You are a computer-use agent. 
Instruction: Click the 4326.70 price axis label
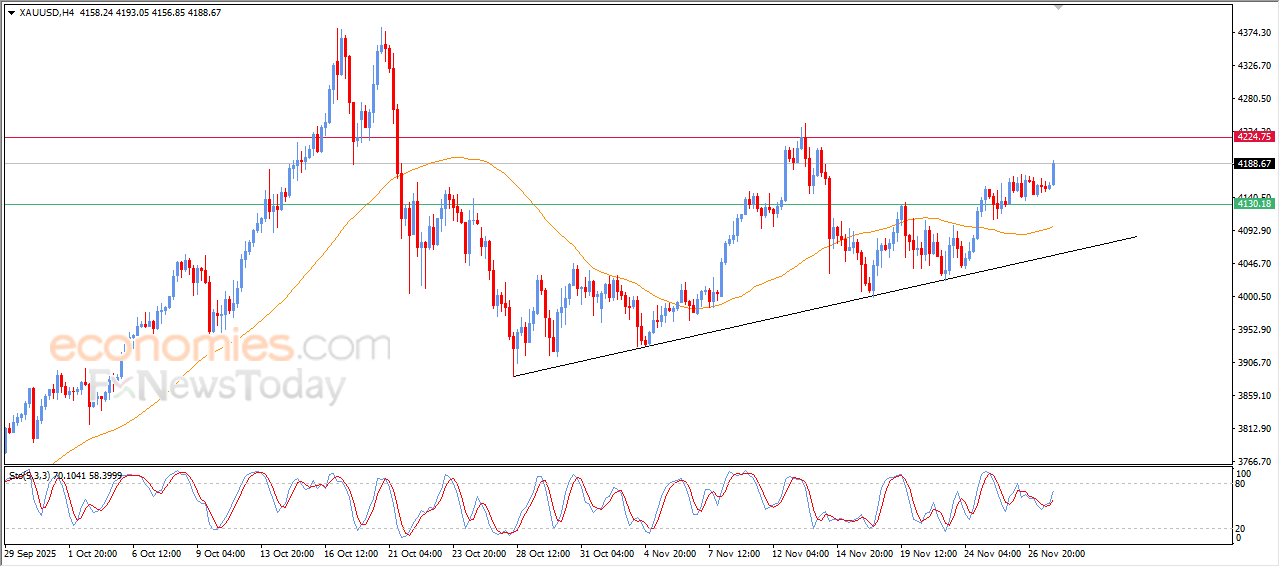pyautogui.click(x=1254, y=66)
